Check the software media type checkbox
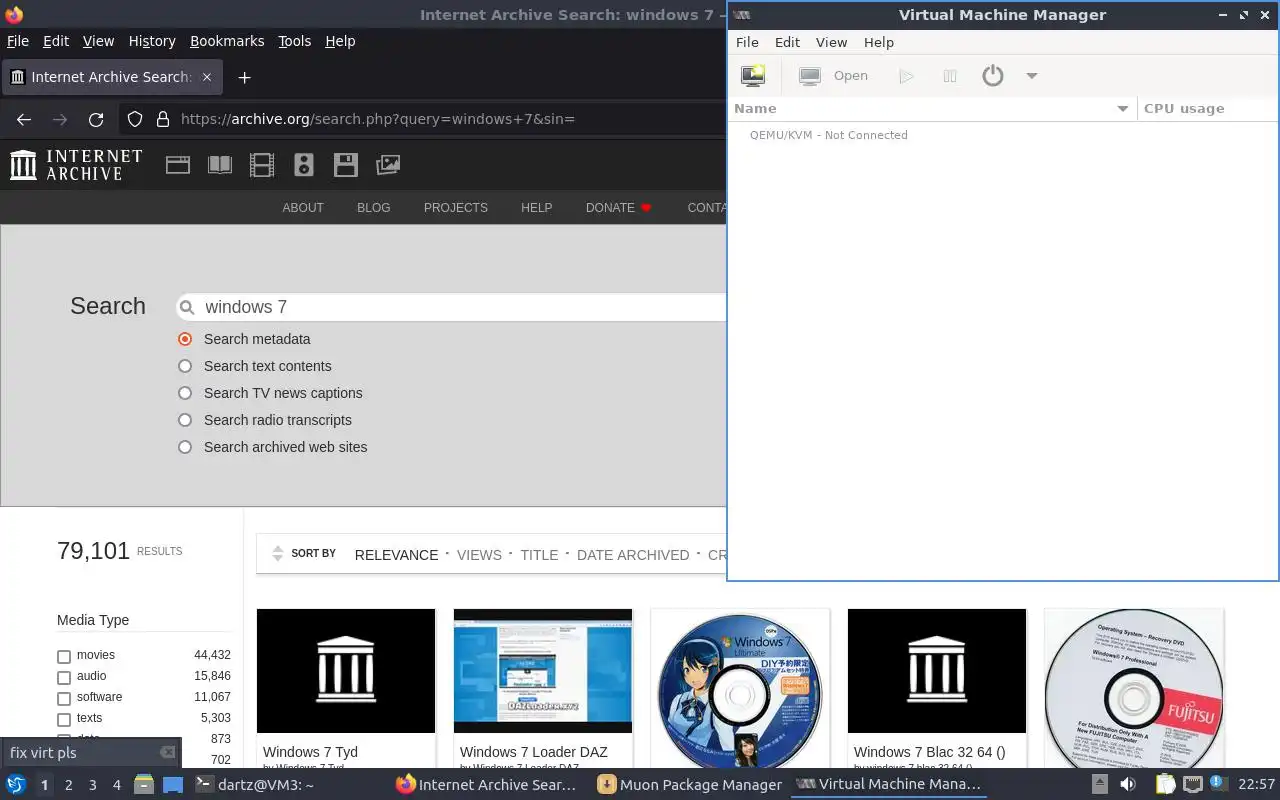Image resolution: width=1280 pixels, height=800 pixels. (64, 699)
